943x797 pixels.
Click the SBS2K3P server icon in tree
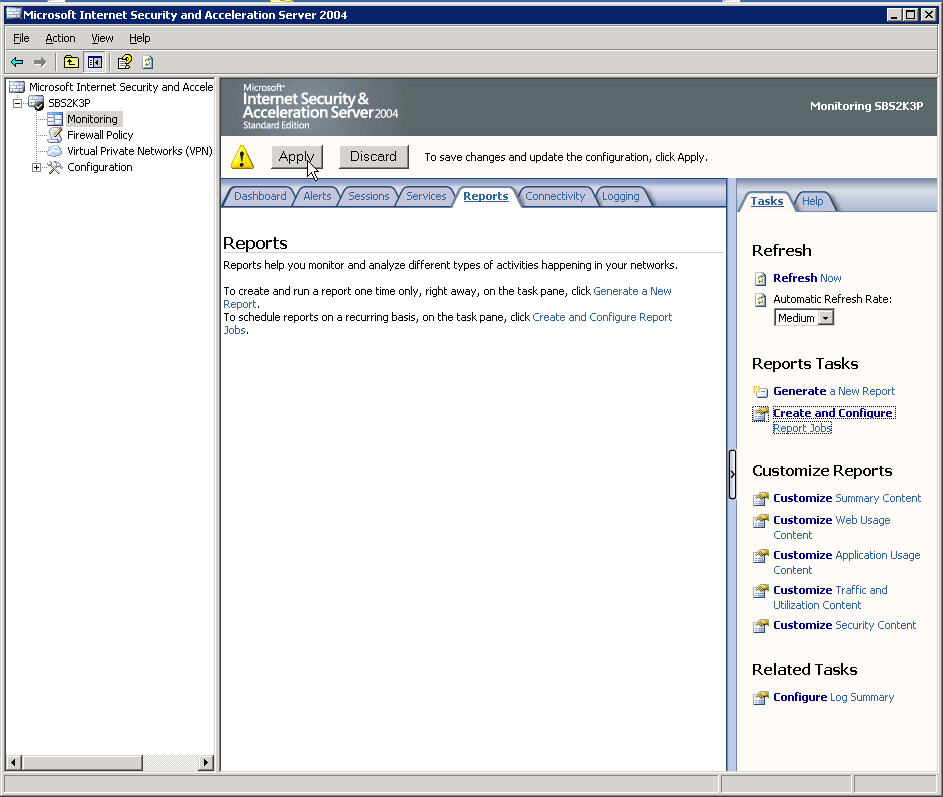click(36, 103)
